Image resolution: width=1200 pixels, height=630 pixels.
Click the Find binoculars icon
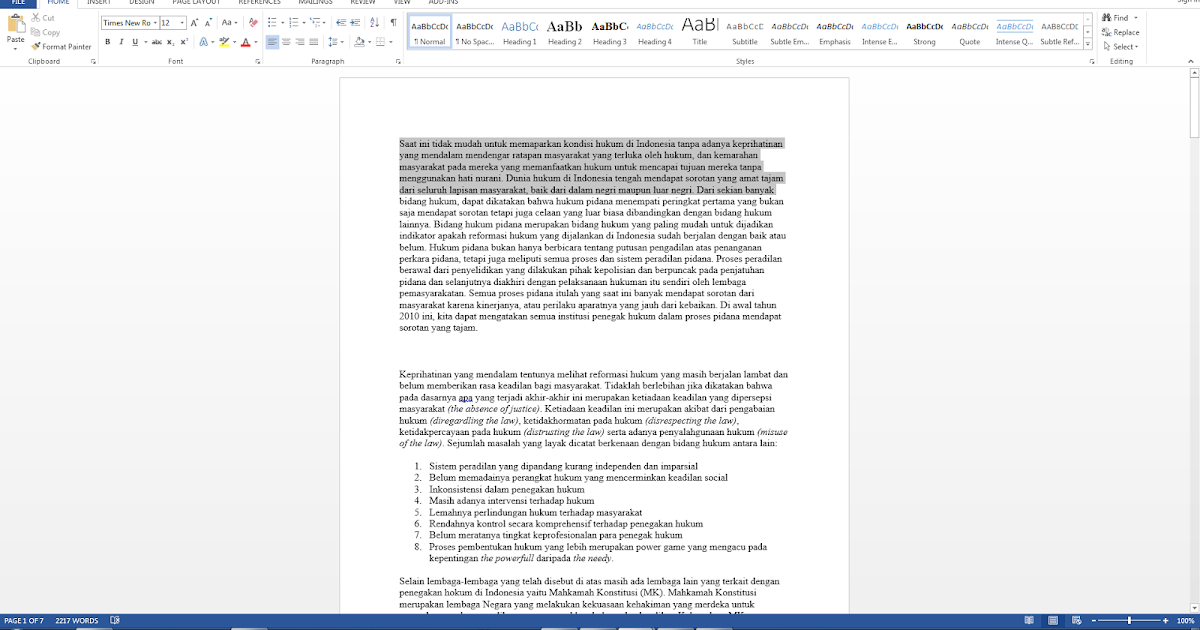[x=1107, y=18]
